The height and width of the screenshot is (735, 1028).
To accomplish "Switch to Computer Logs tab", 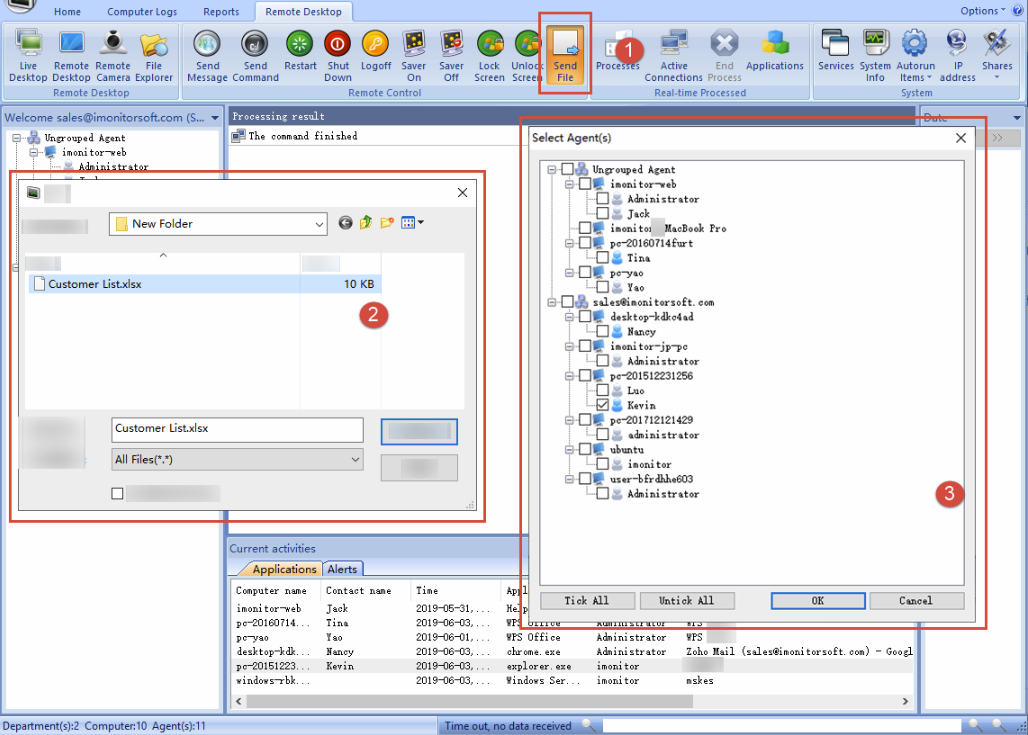I will click(142, 12).
